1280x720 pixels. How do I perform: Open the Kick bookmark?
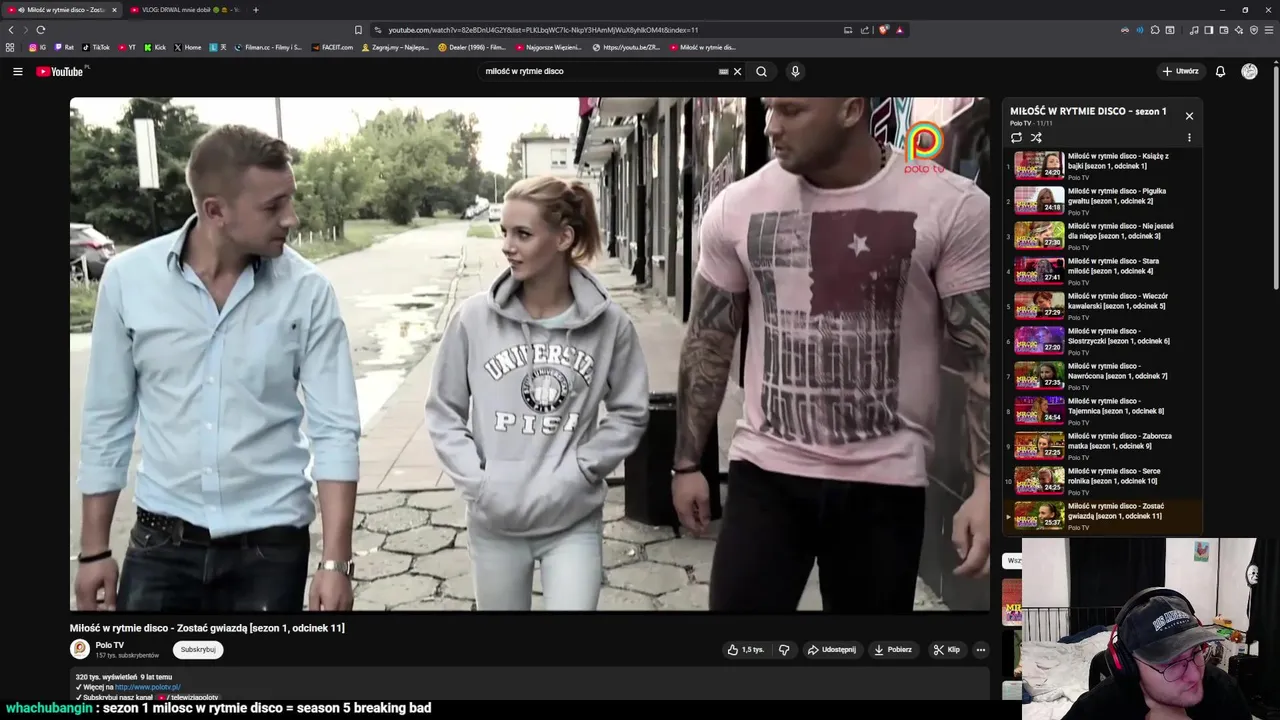tap(155, 47)
